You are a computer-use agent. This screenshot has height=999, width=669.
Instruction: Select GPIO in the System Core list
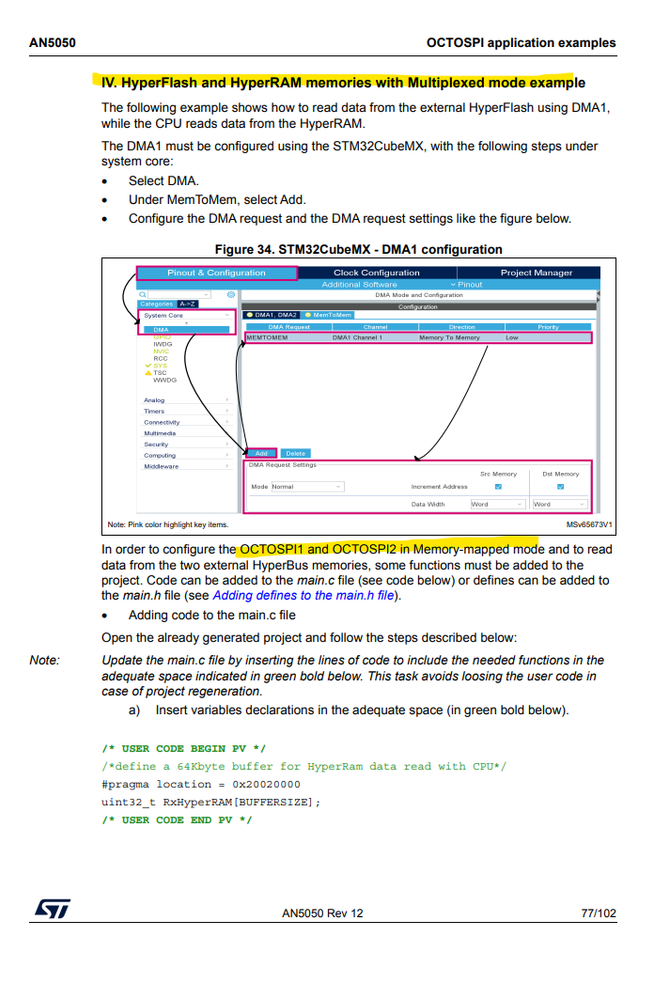point(162,336)
